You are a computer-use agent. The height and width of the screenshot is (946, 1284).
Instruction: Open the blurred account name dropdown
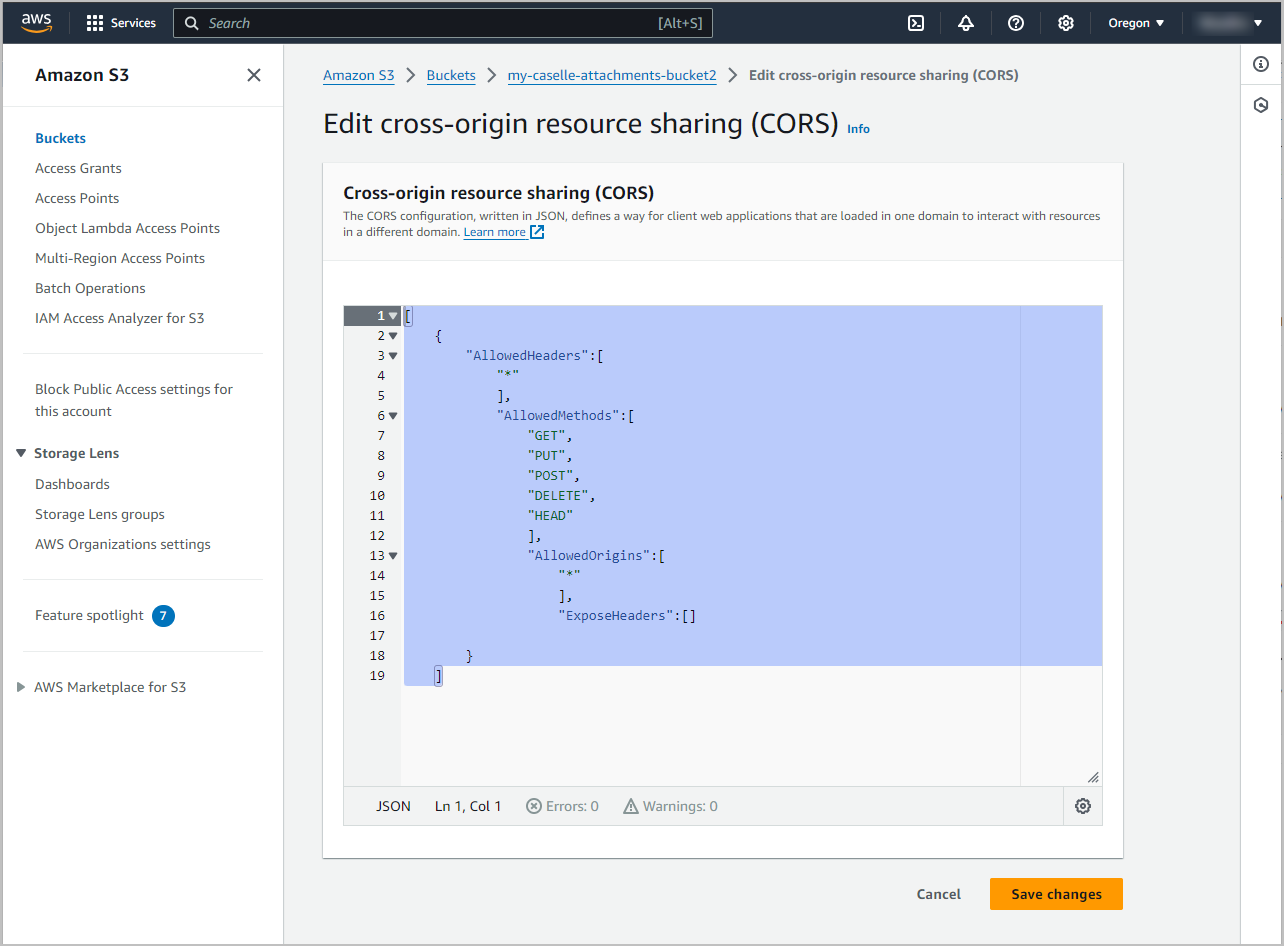point(1229,23)
